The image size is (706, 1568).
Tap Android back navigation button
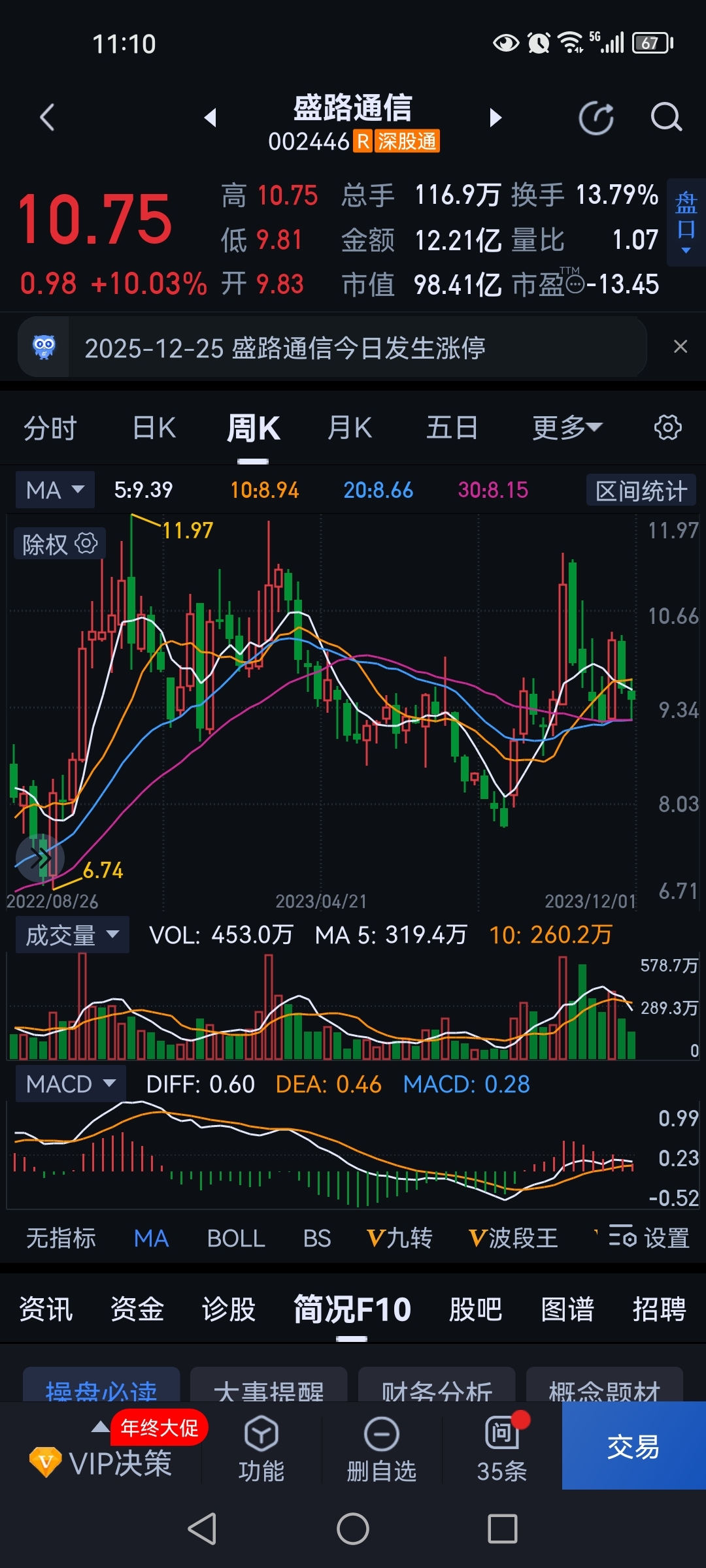pyautogui.click(x=202, y=1529)
